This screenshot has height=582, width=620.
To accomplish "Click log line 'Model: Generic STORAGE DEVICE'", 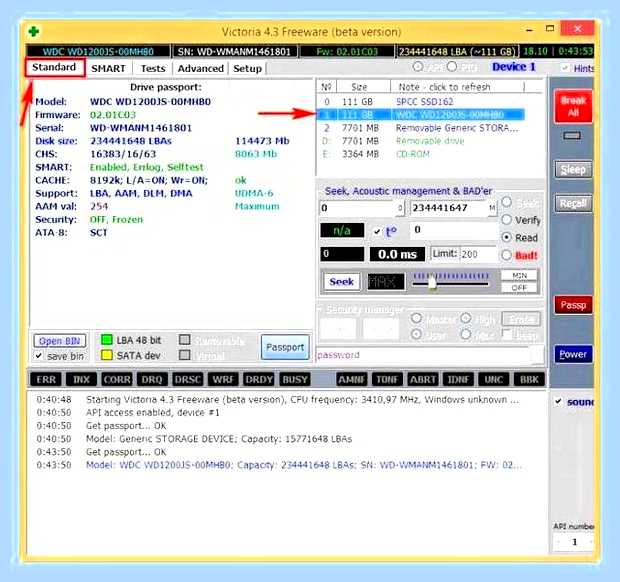I will [219, 439].
